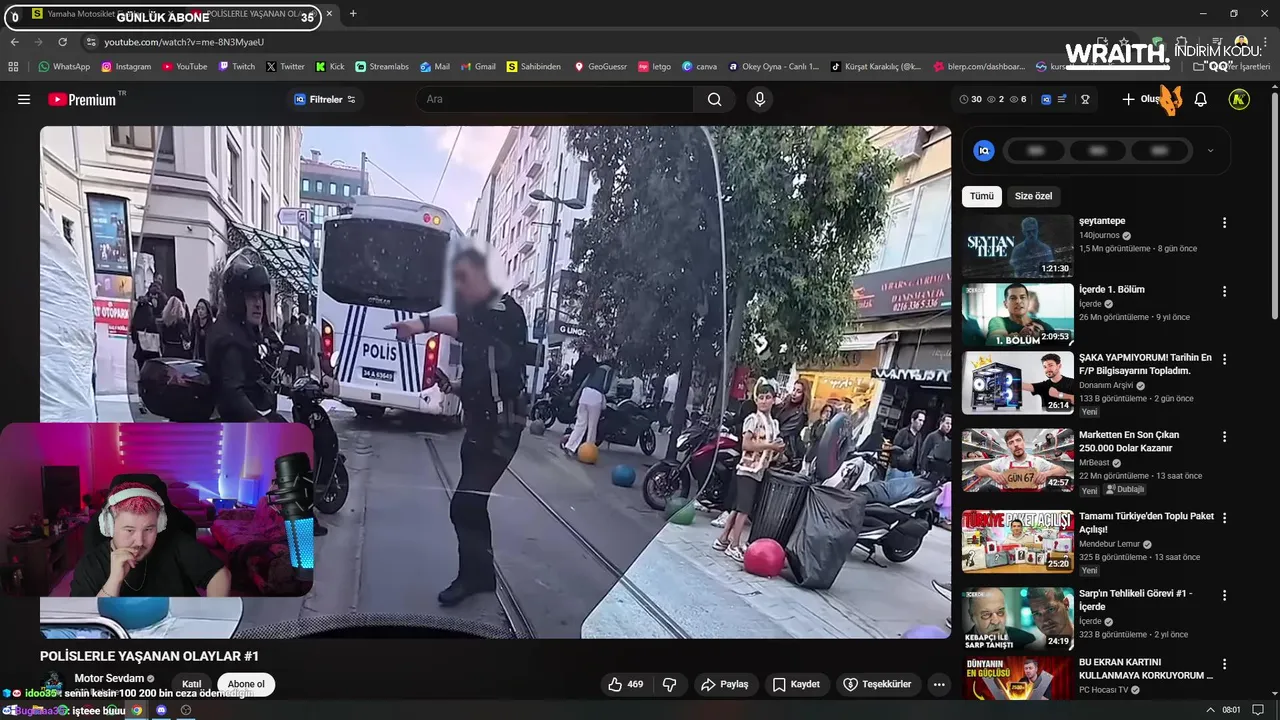Open the Chrome apps grid in bookmarks bar

pyautogui.click(x=13, y=67)
